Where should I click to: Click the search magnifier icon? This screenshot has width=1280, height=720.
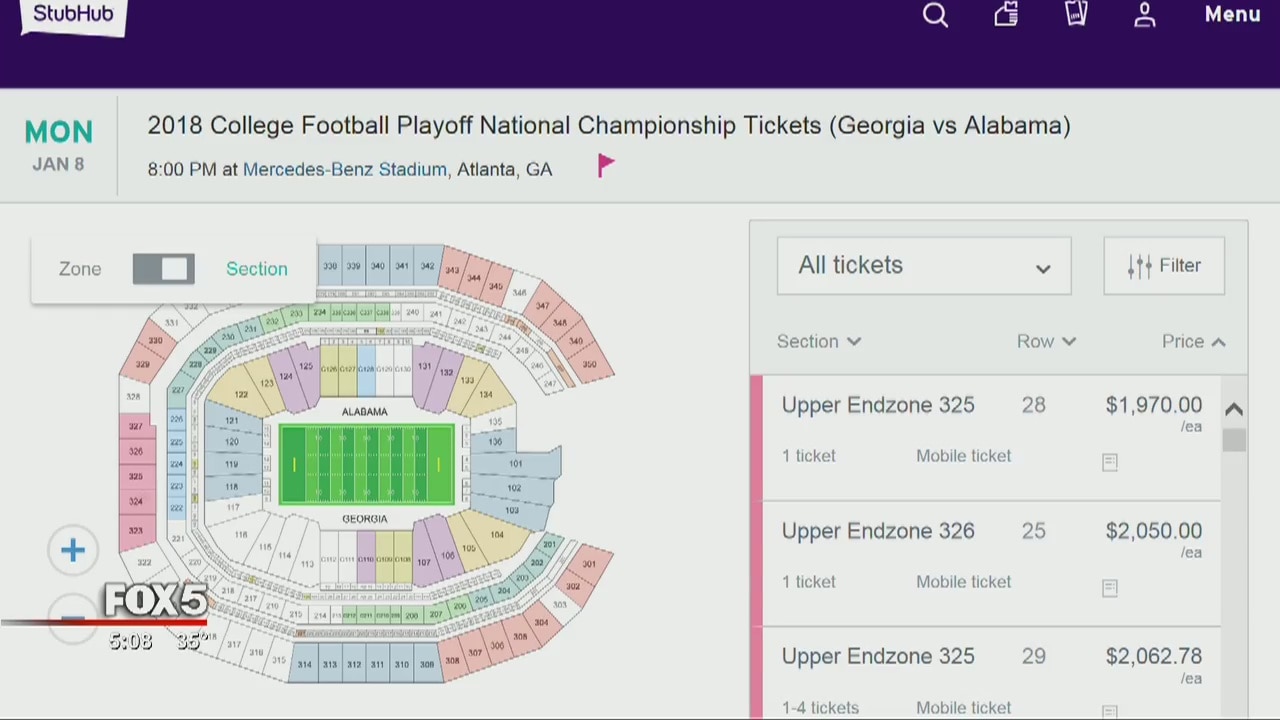[935, 15]
